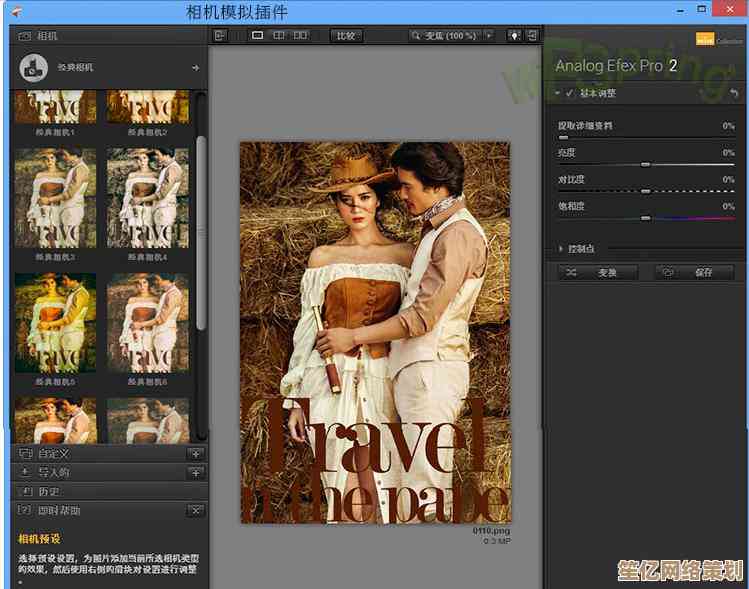Uncheck the 基本调整 checkbox

(569, 93)
